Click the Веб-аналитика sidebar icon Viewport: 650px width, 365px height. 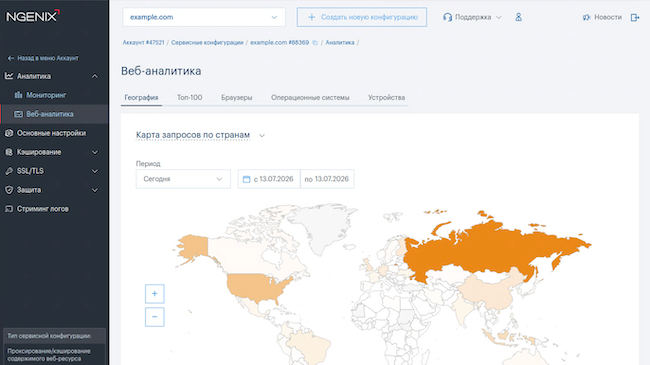point(18,114)
